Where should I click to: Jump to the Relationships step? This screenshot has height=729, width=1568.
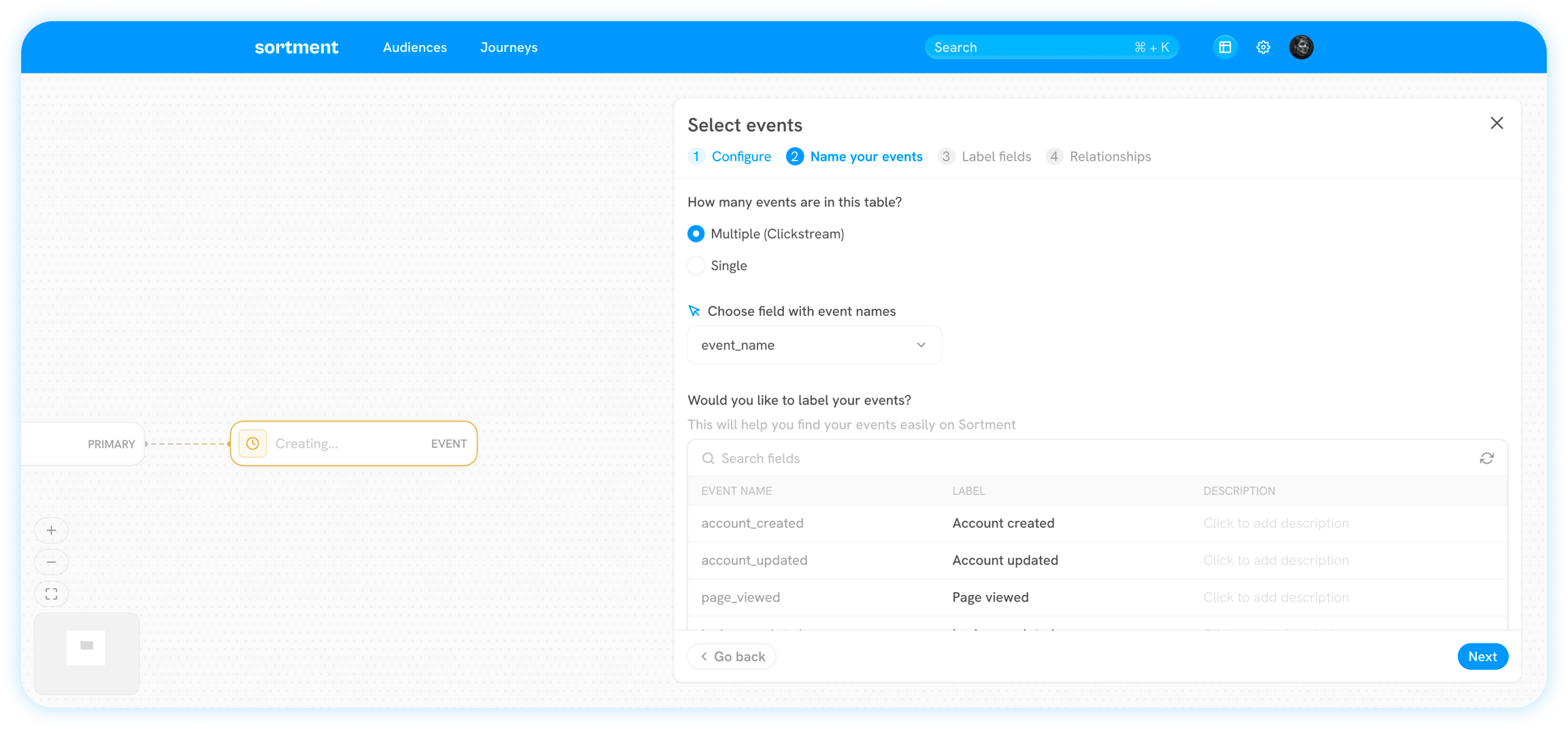click(1109, 157)
